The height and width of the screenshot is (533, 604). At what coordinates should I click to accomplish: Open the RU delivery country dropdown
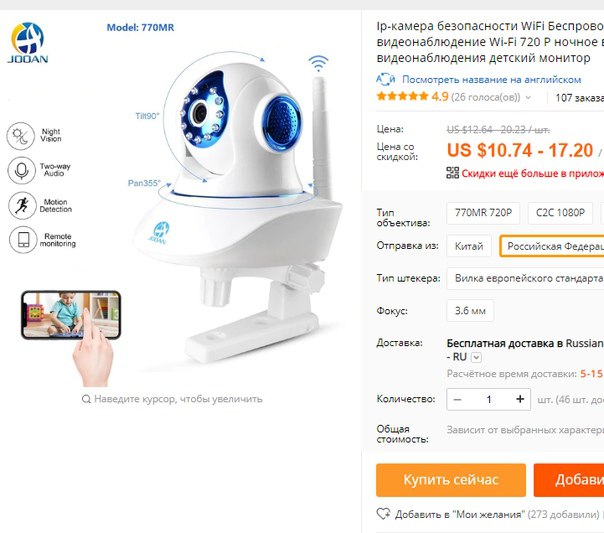476,357
